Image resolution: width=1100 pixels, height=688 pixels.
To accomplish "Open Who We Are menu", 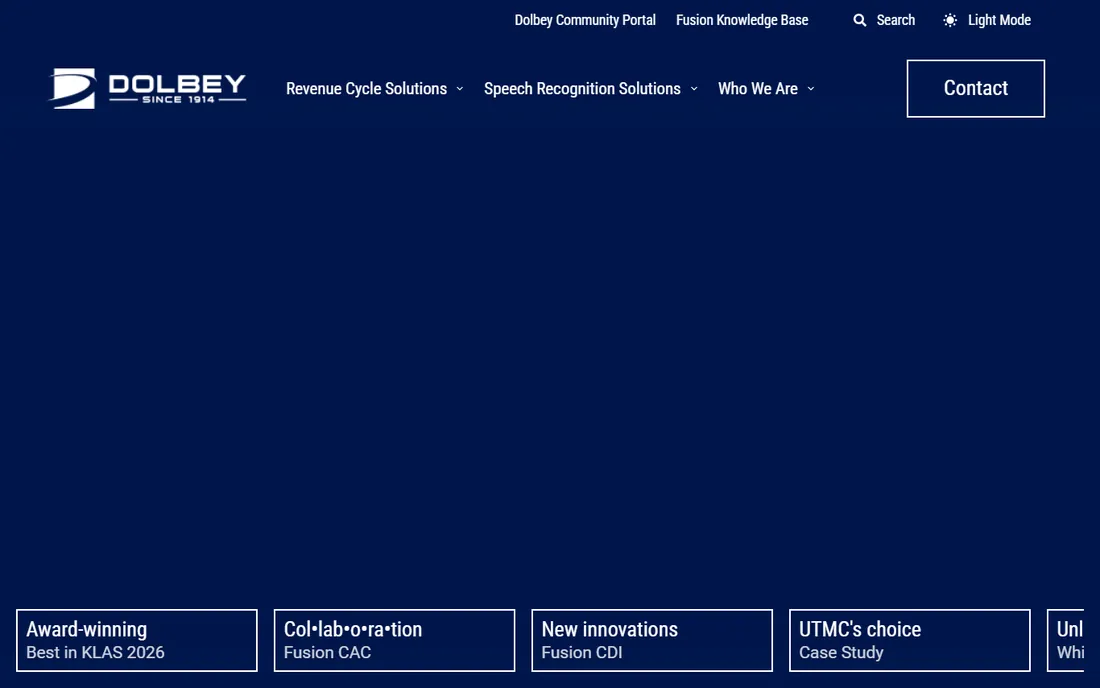I will (757, 88).
